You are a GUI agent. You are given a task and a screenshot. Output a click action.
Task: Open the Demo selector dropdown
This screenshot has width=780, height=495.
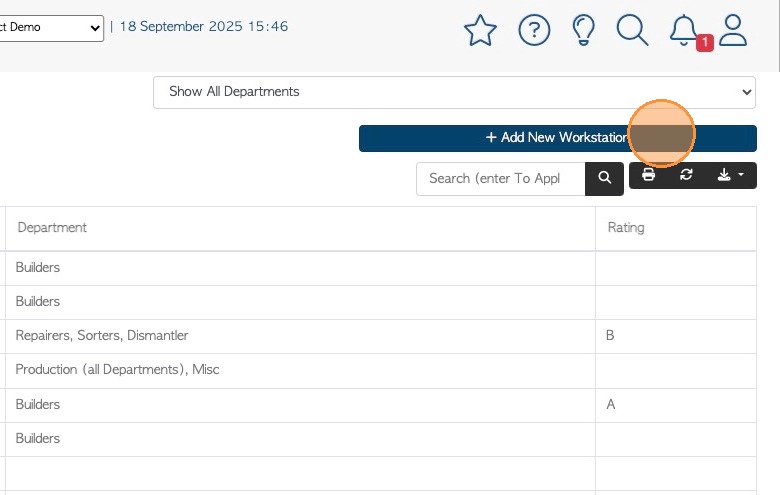[50, 27]
